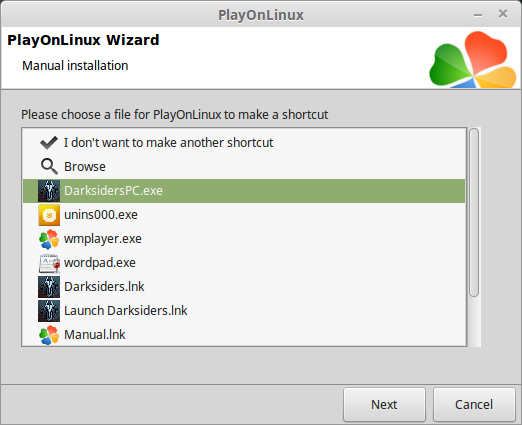Select the DarksidersPC.exe file name

113,191
